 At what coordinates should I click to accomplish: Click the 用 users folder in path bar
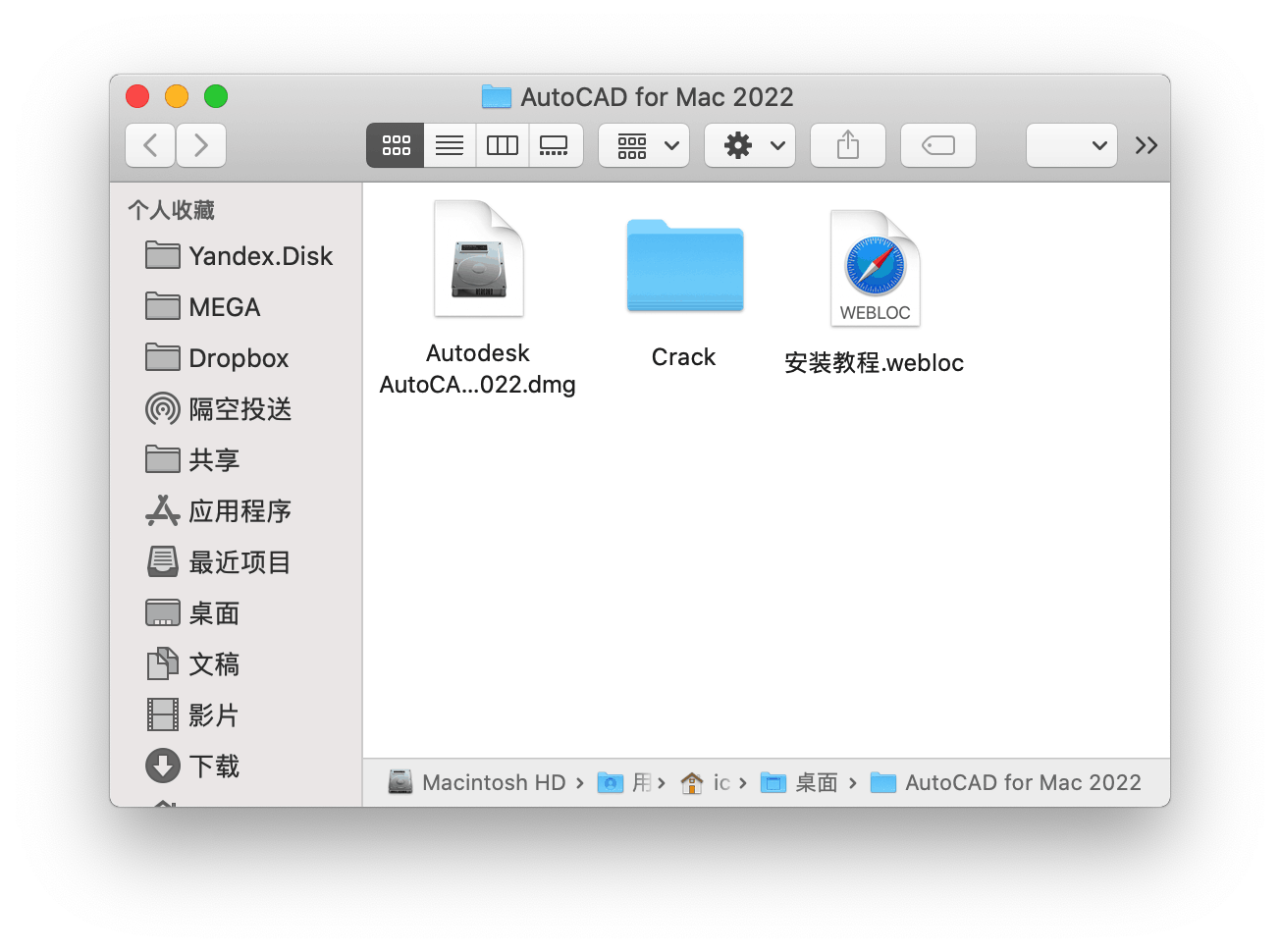(x=624, y=782)
